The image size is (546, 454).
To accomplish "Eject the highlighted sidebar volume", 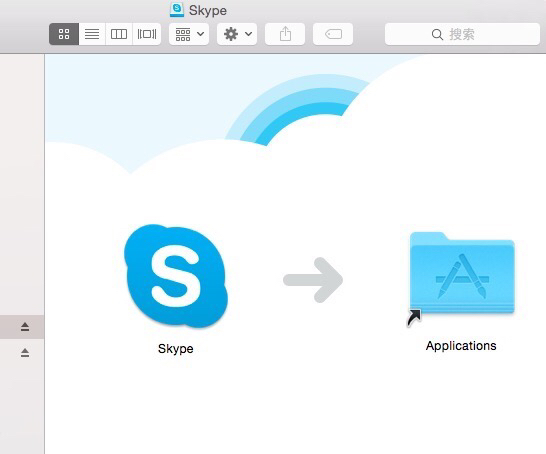I will tap(25, 327).
